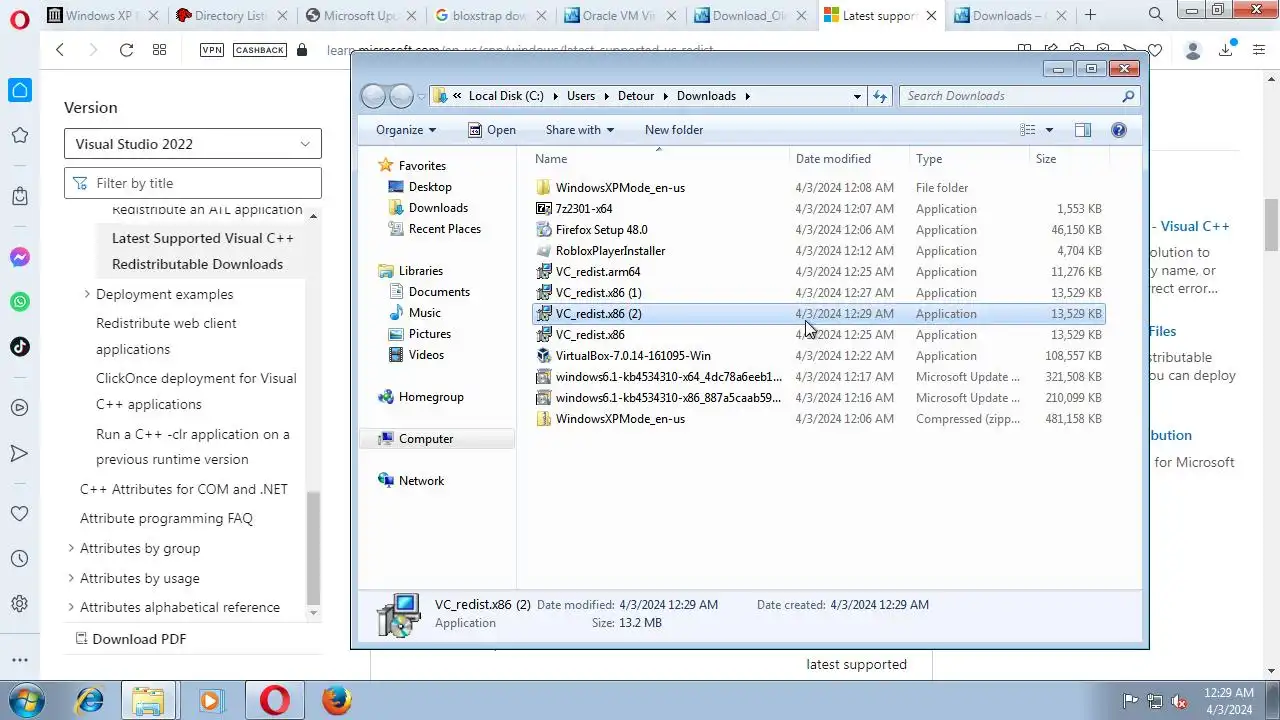Switch to Directory Listing tab
Screen dimensions: 1280x720
pyautogui.click(x=231, y=15)
